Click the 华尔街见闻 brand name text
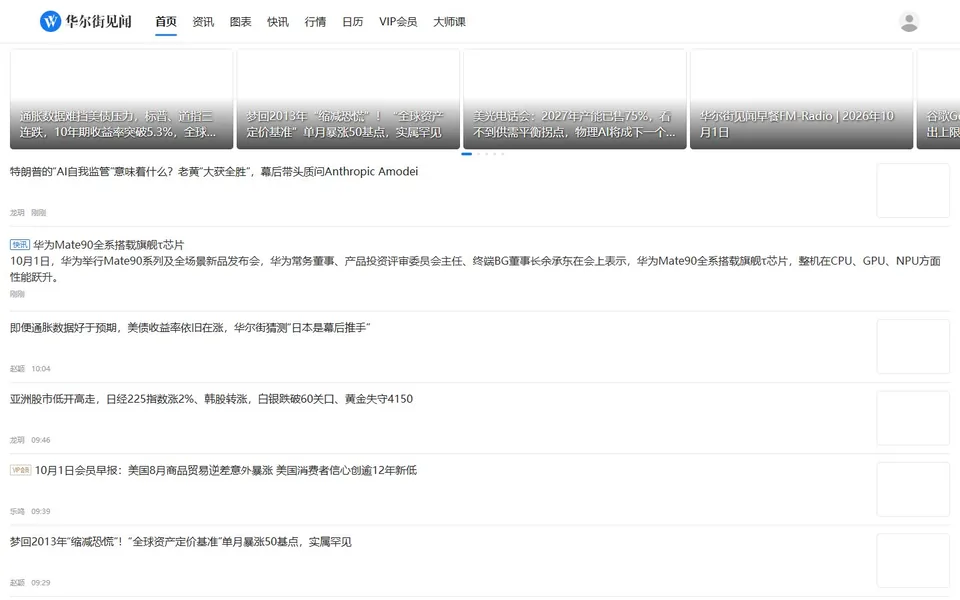Image resolution: width=960 pixels, height=600 pixels. click(x=99, y=21)
